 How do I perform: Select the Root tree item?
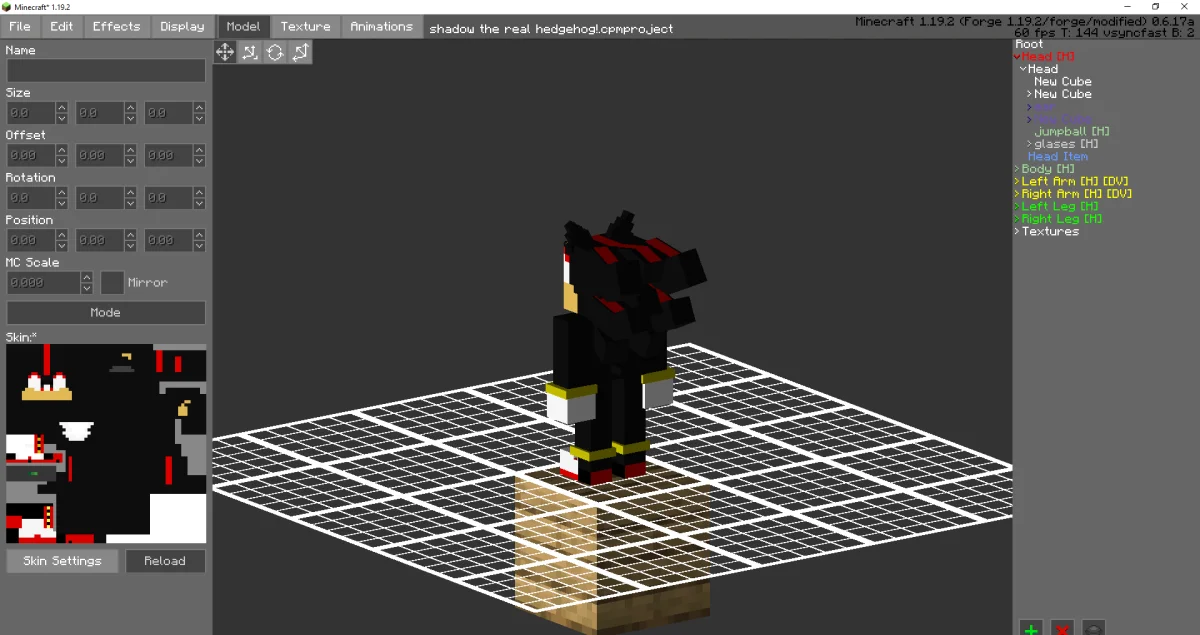(1029, 44)
